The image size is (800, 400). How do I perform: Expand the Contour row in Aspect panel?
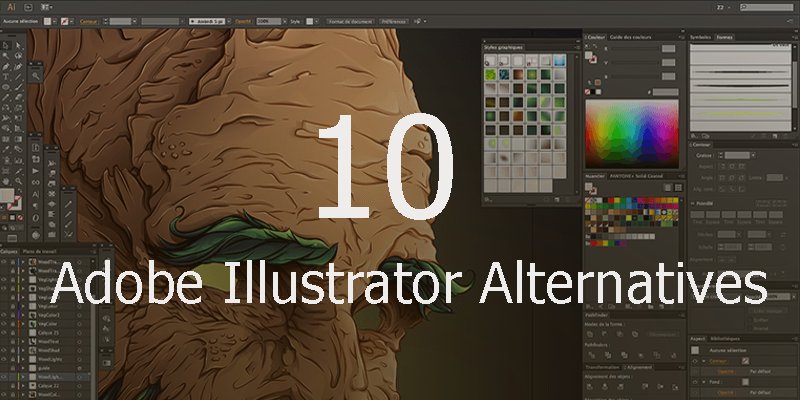coord(704,361)
